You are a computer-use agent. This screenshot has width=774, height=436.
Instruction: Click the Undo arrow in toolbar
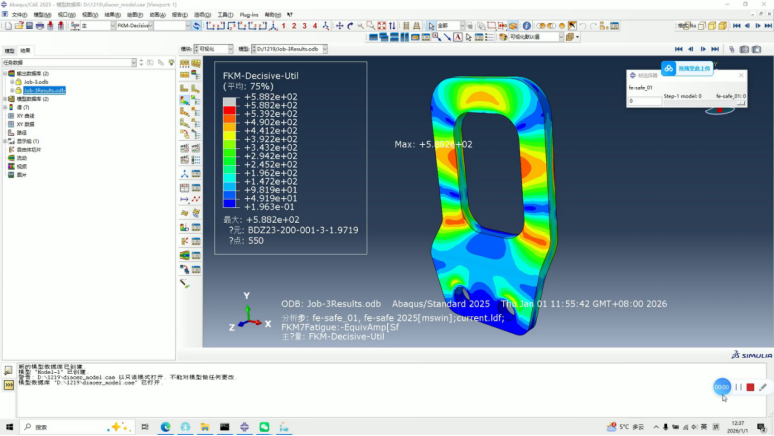tap(583, 26)
